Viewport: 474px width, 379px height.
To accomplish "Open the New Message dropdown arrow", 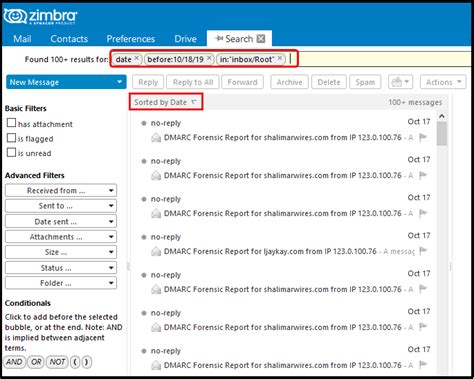I will (119, 82).
